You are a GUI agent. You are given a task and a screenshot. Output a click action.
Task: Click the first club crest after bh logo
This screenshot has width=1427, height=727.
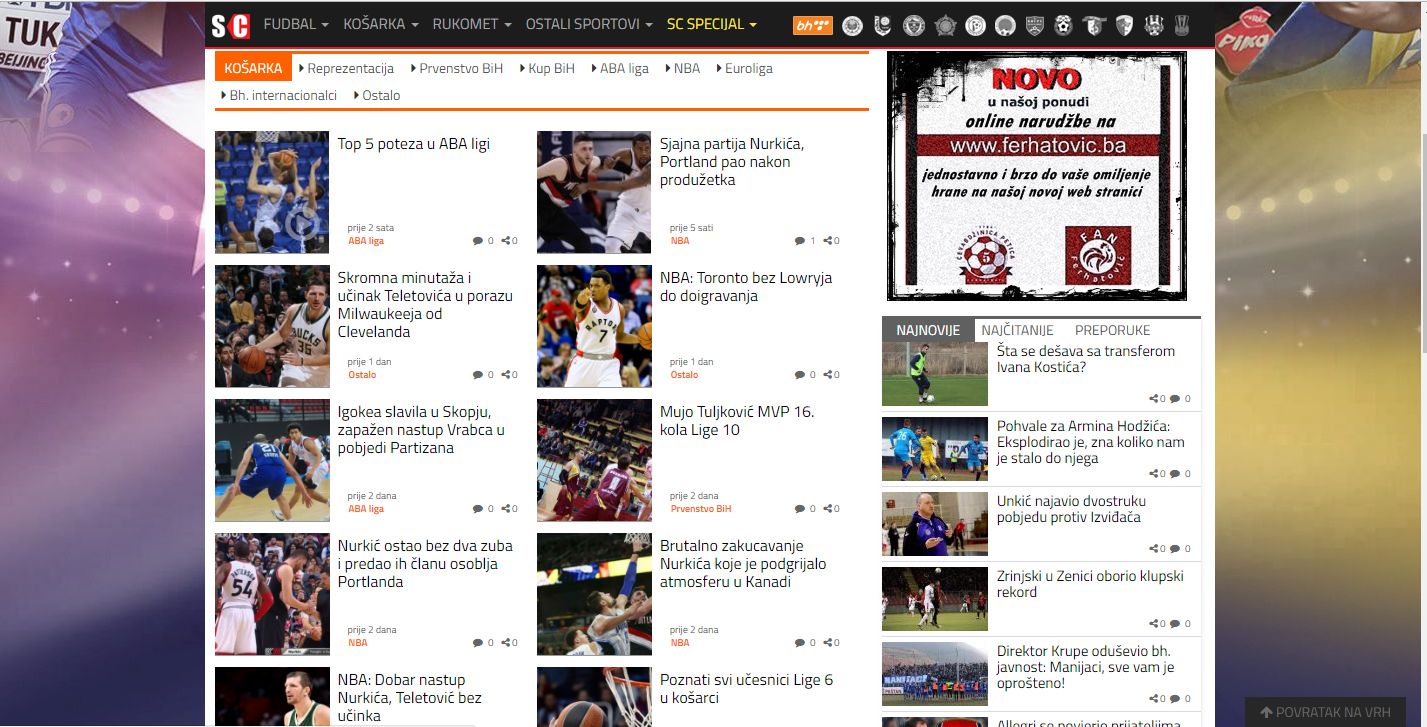click(x=852, y=25)
